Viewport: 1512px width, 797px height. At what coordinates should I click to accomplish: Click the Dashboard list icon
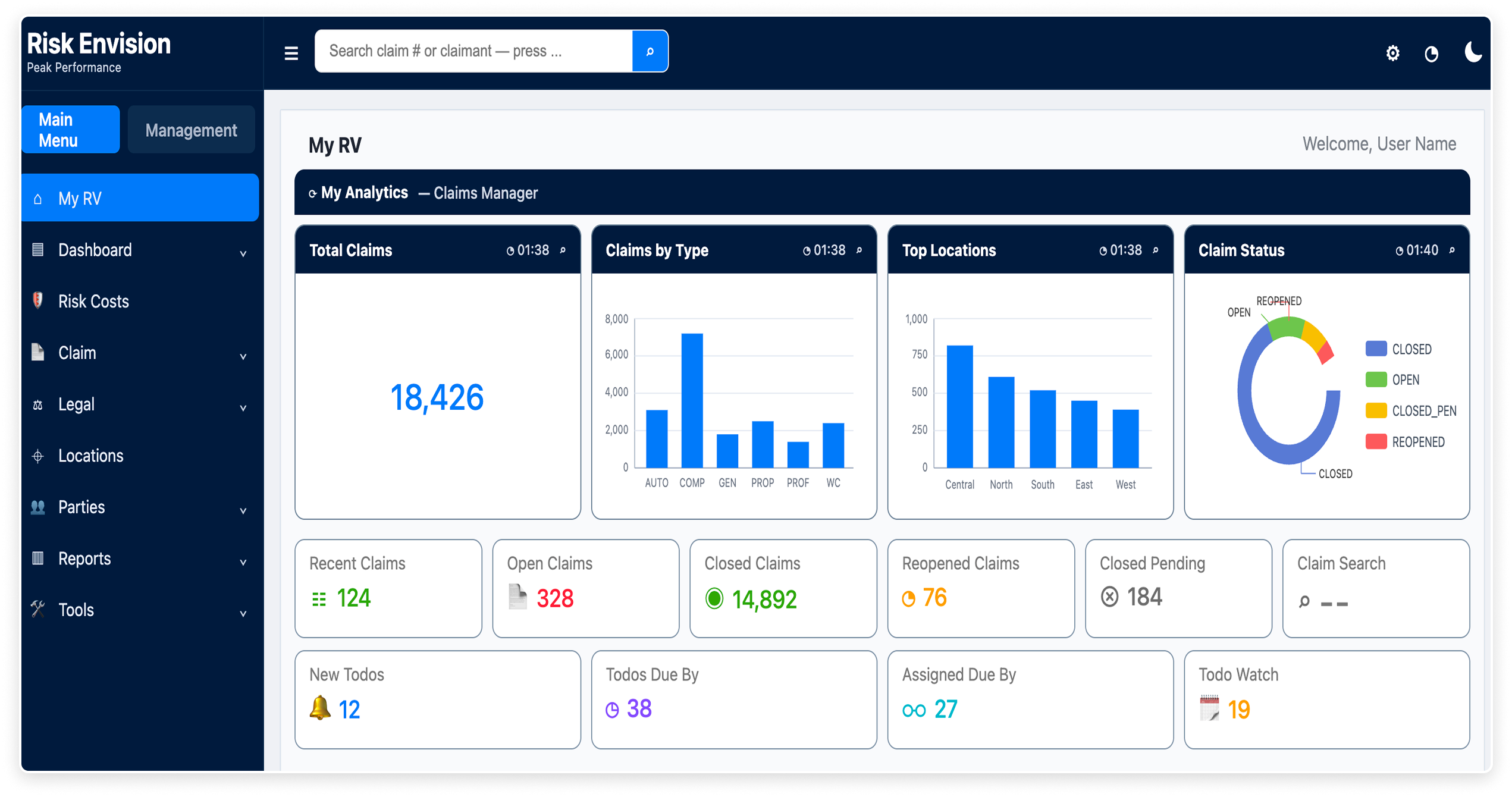coord(37,250)
